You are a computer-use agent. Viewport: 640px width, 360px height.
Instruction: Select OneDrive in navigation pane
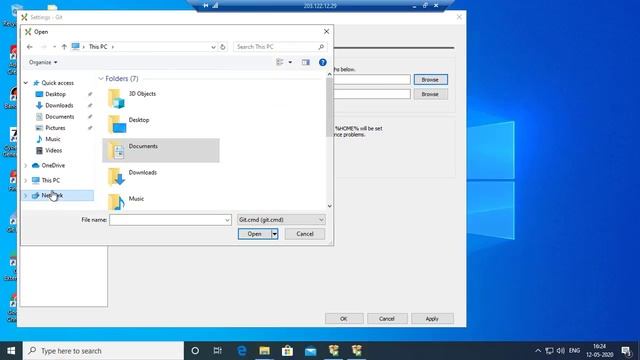[x=53, y=165]
